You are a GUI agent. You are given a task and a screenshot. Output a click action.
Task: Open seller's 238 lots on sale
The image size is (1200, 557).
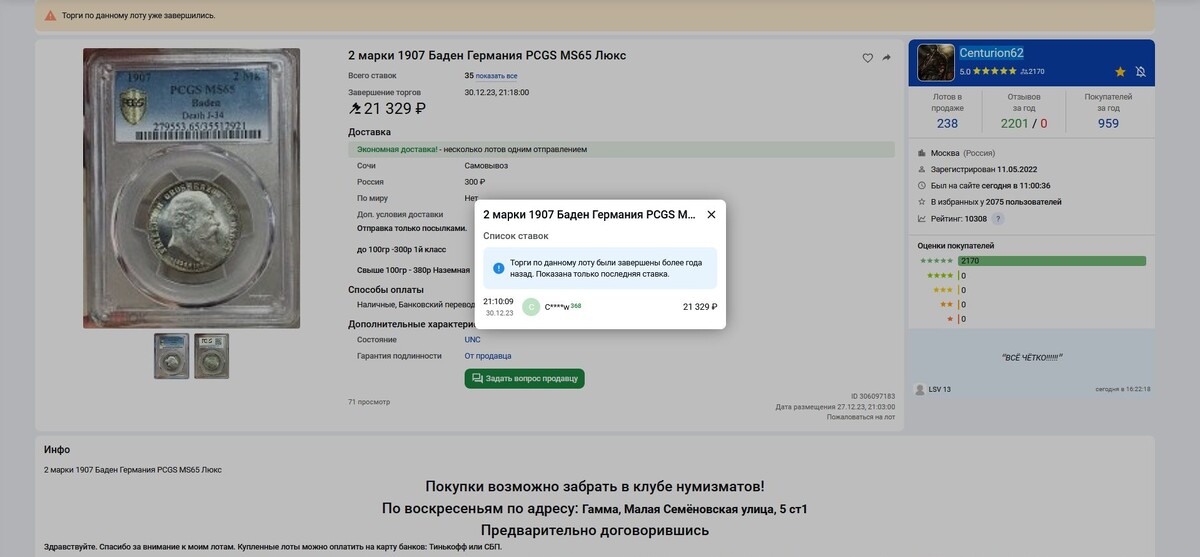pos(947,124)
